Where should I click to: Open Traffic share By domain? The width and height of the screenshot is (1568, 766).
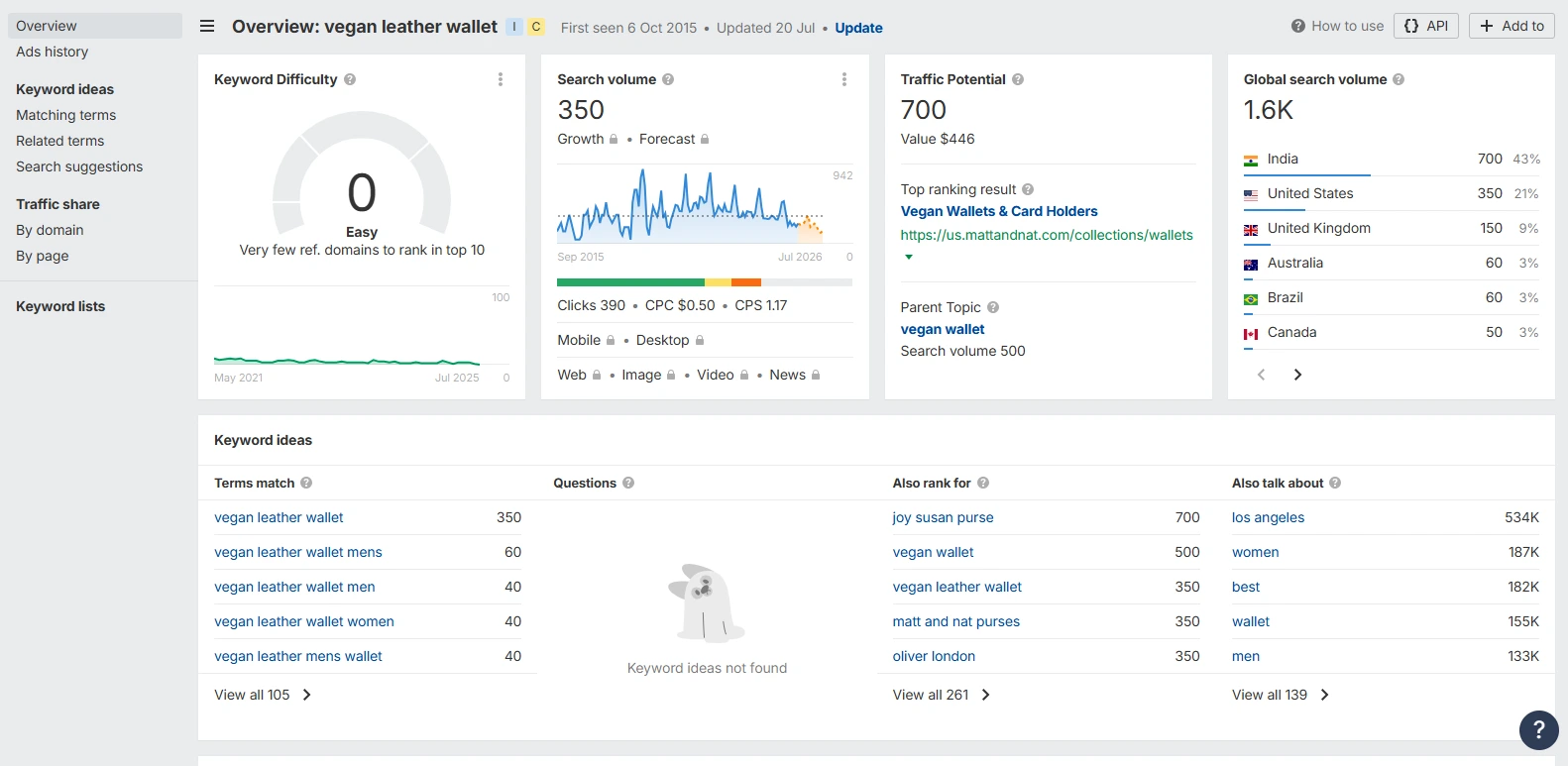[50, 230]
